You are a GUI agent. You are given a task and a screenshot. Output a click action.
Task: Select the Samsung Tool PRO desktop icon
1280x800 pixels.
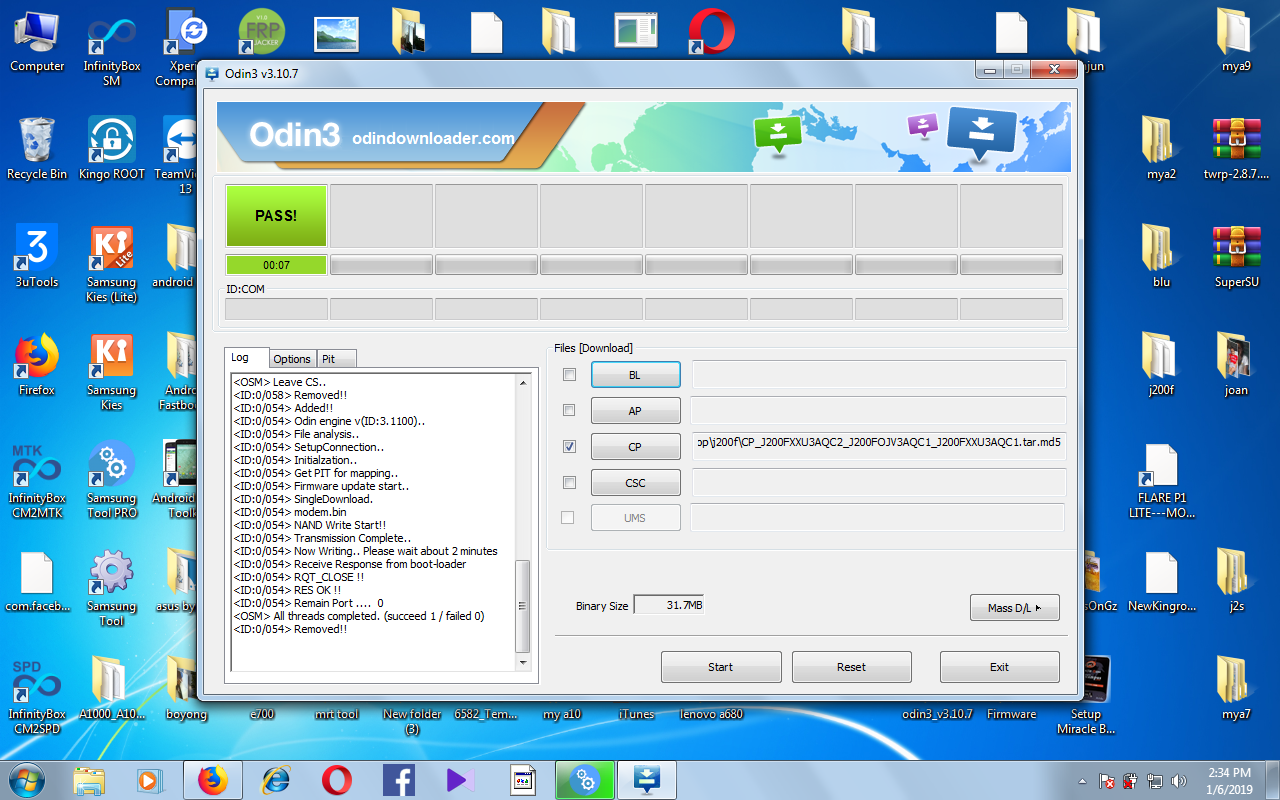(x=112, y=478)
